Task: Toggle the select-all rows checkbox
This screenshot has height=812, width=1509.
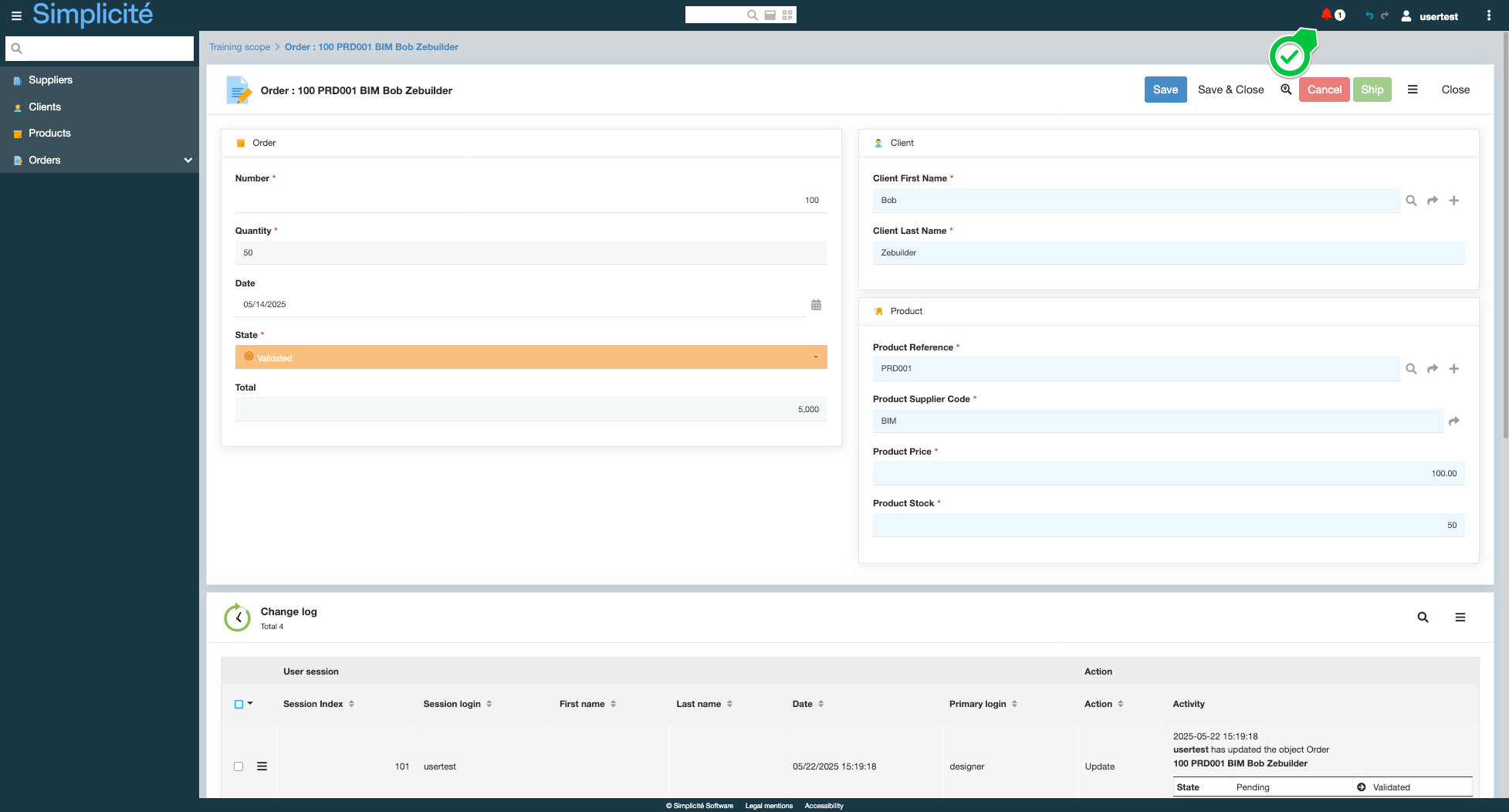Action: [x=239, y=704]
